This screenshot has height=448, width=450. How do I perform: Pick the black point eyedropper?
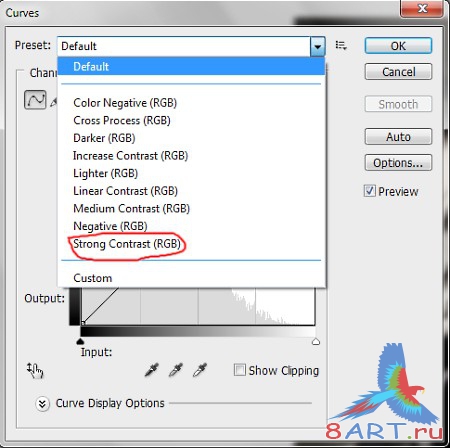click(152, 370)
